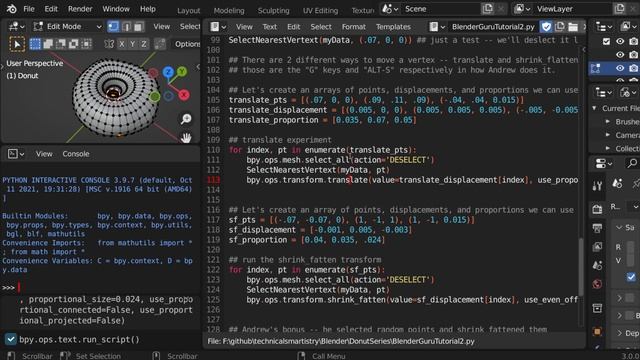
Task: Toggle fake user shield for text
Action: point(546,27)
